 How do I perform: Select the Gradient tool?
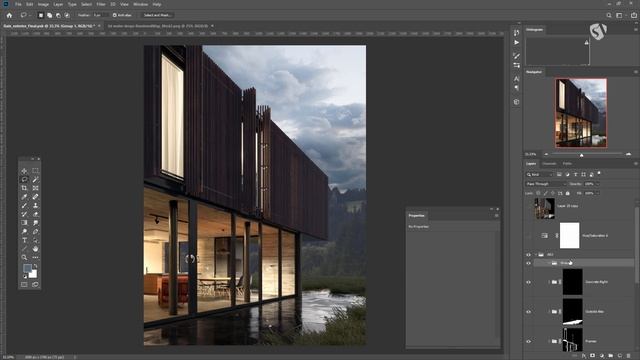click(24, 223)
